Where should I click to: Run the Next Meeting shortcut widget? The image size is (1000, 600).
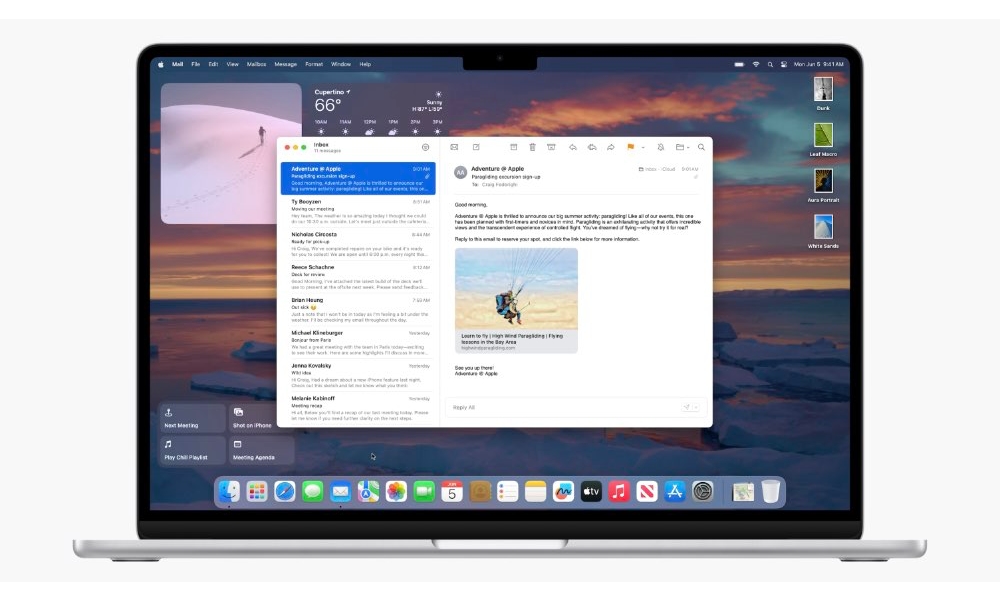[192, 418]
